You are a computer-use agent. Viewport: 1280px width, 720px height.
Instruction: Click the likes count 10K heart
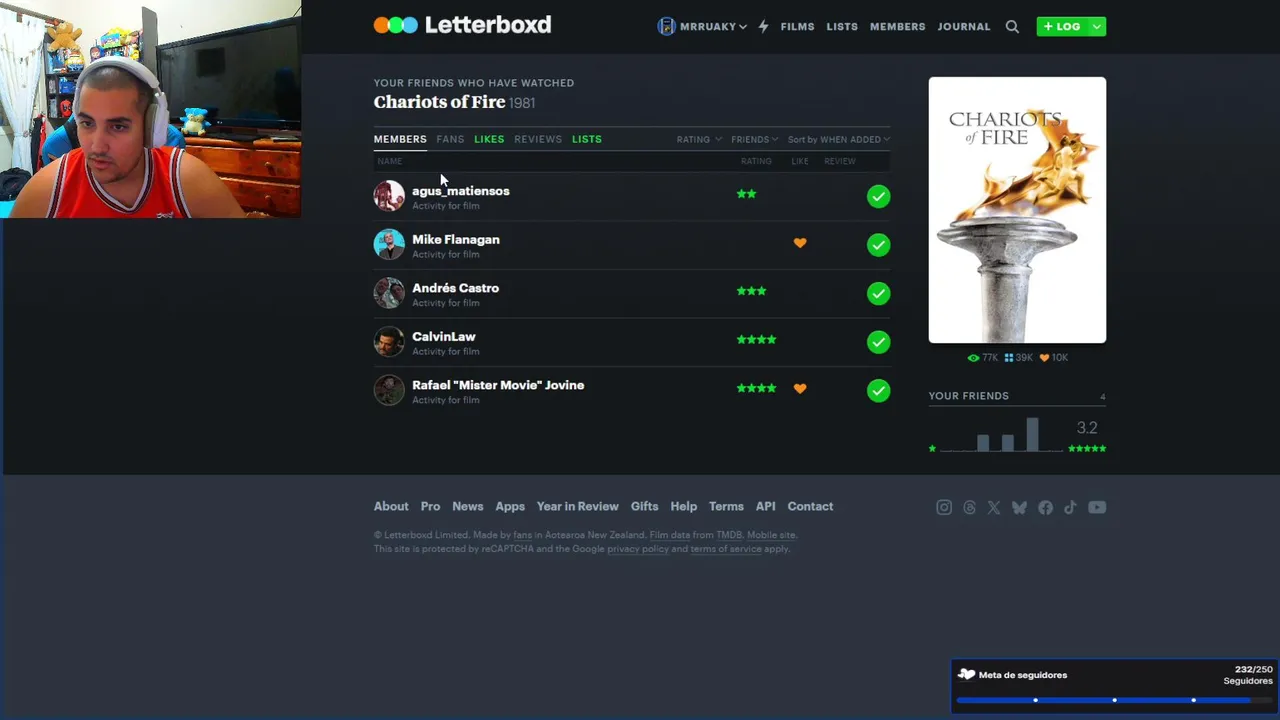[x=1054, y=358]
